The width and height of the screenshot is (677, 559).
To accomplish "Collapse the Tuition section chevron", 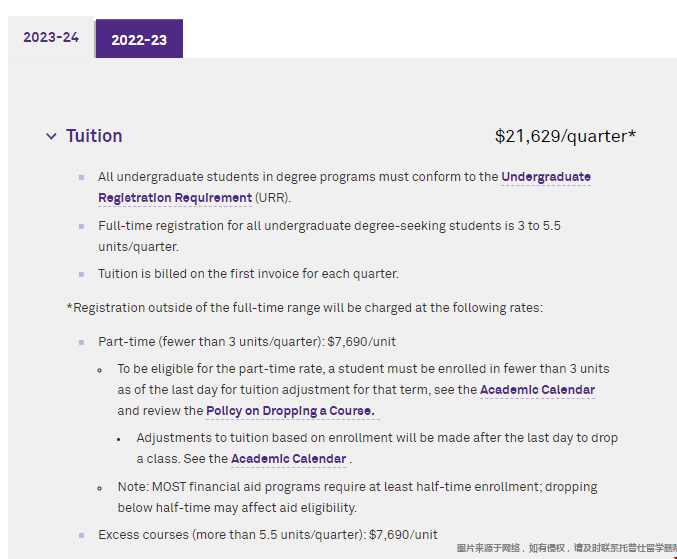I will pos(51,136).
